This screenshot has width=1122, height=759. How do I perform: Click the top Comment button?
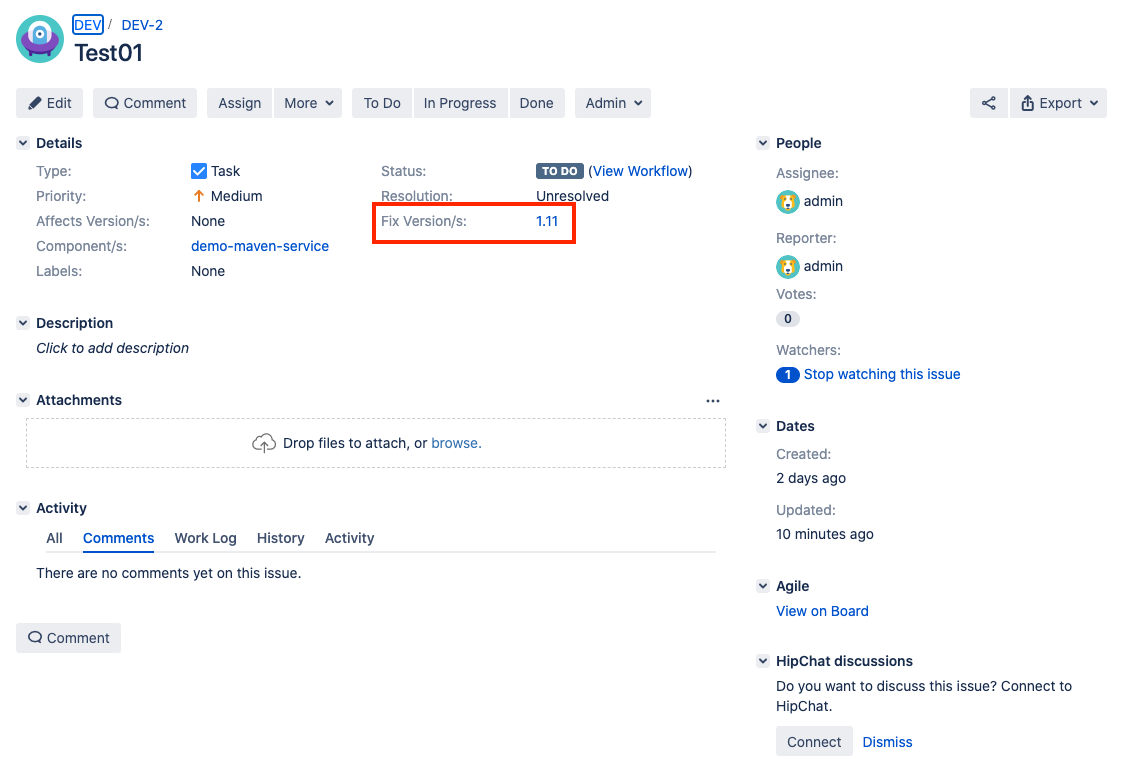point(145,103)
